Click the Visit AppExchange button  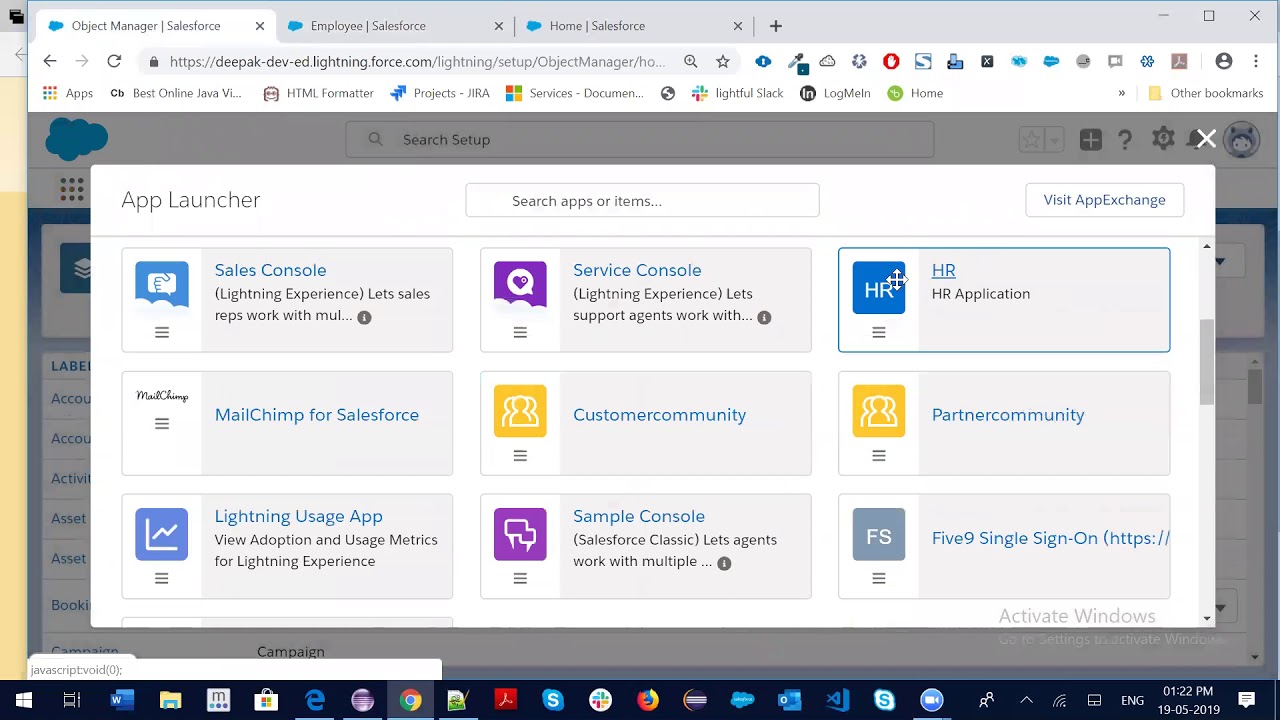(x=1104, y=200)
